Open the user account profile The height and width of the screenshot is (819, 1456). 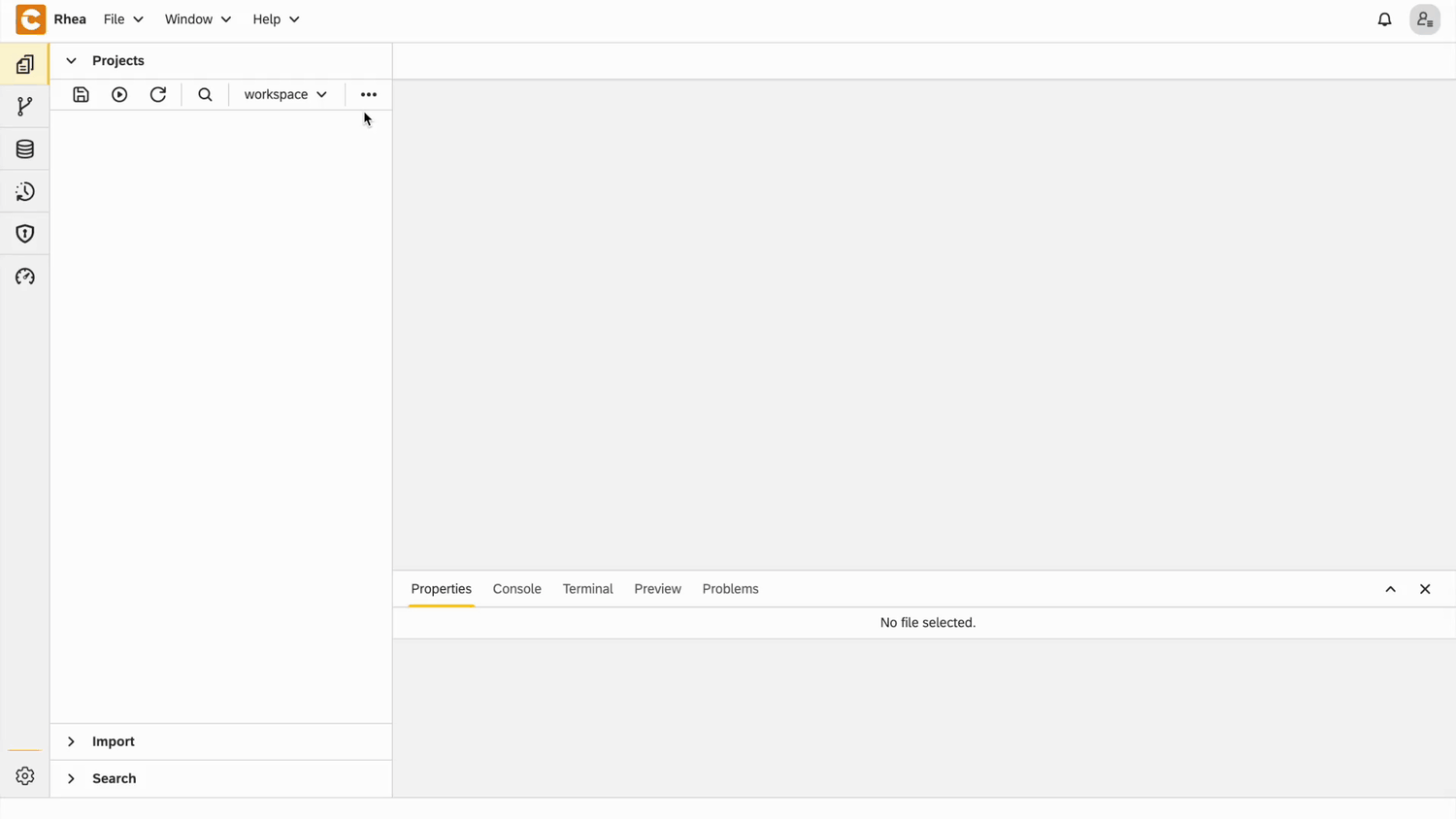[x=1424, y=19]
